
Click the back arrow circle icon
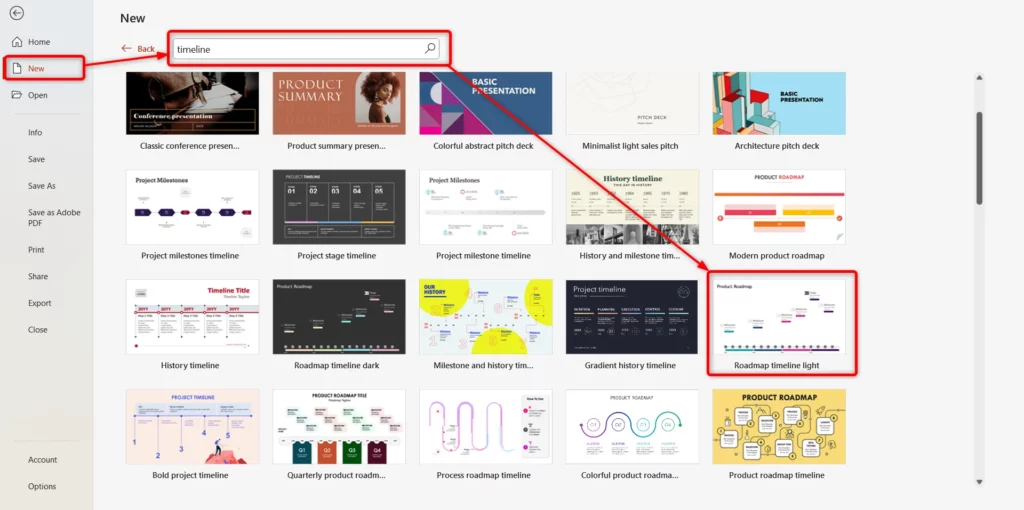click(x=16, y=14)
